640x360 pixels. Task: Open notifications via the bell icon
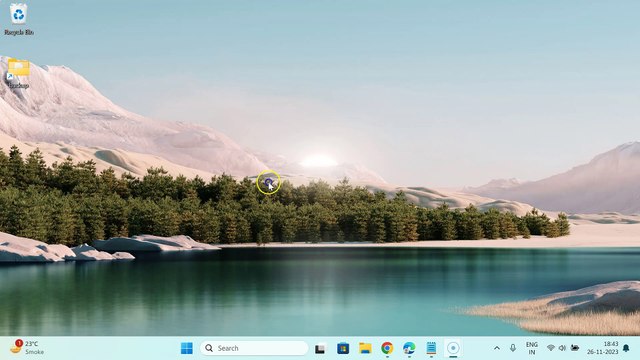[x=626, y=348]
